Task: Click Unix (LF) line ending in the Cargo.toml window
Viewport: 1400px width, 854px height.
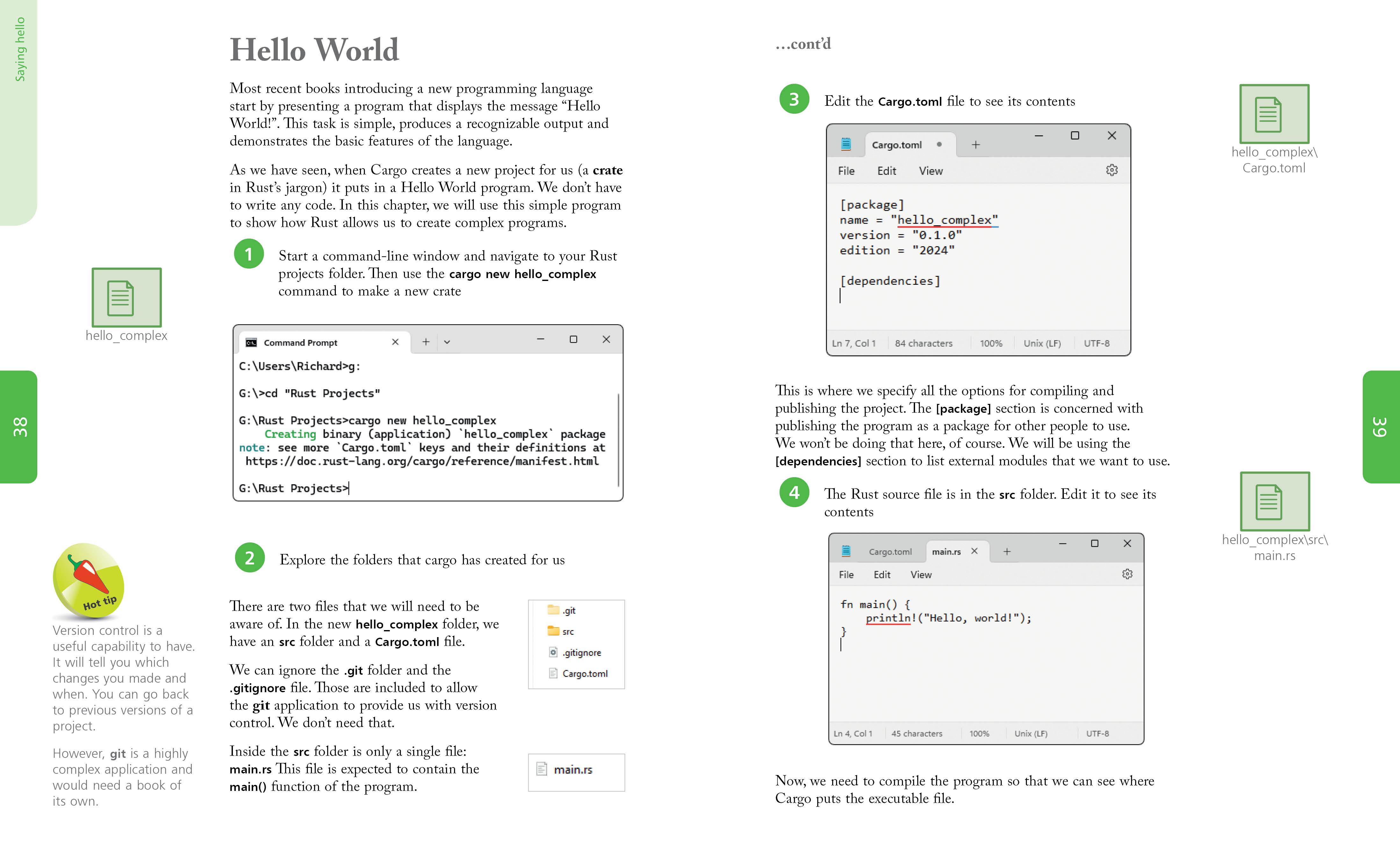Action: tap(1042, 343)
